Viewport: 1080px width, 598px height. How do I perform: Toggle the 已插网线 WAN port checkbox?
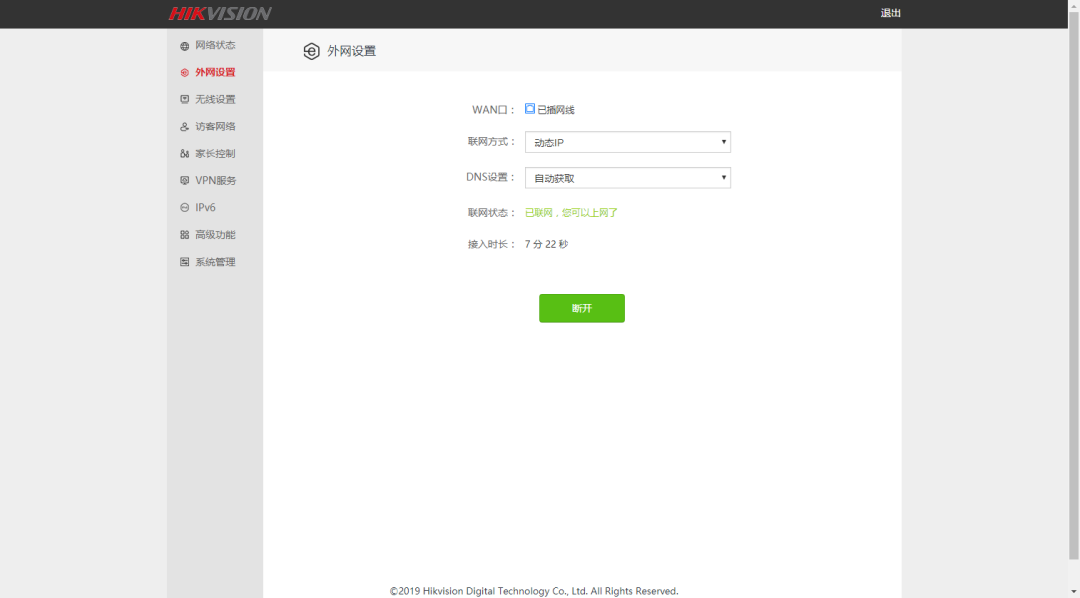(530, 109)
